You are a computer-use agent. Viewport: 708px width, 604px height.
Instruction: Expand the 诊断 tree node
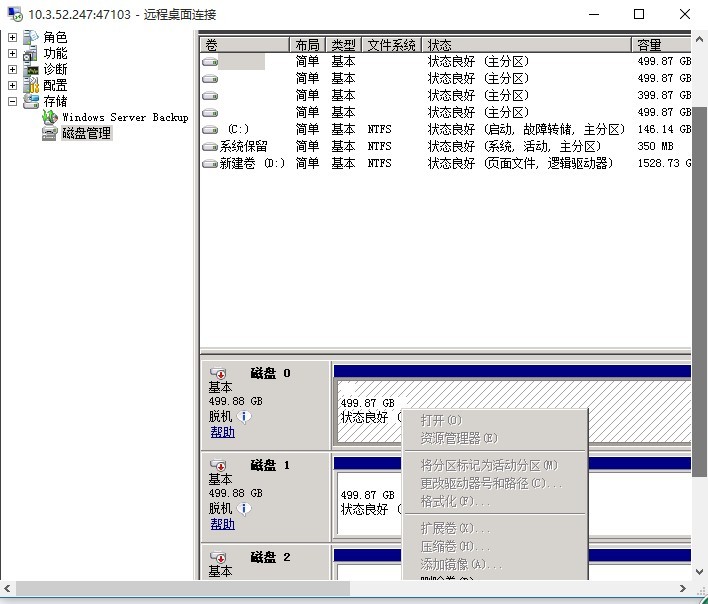13,70
